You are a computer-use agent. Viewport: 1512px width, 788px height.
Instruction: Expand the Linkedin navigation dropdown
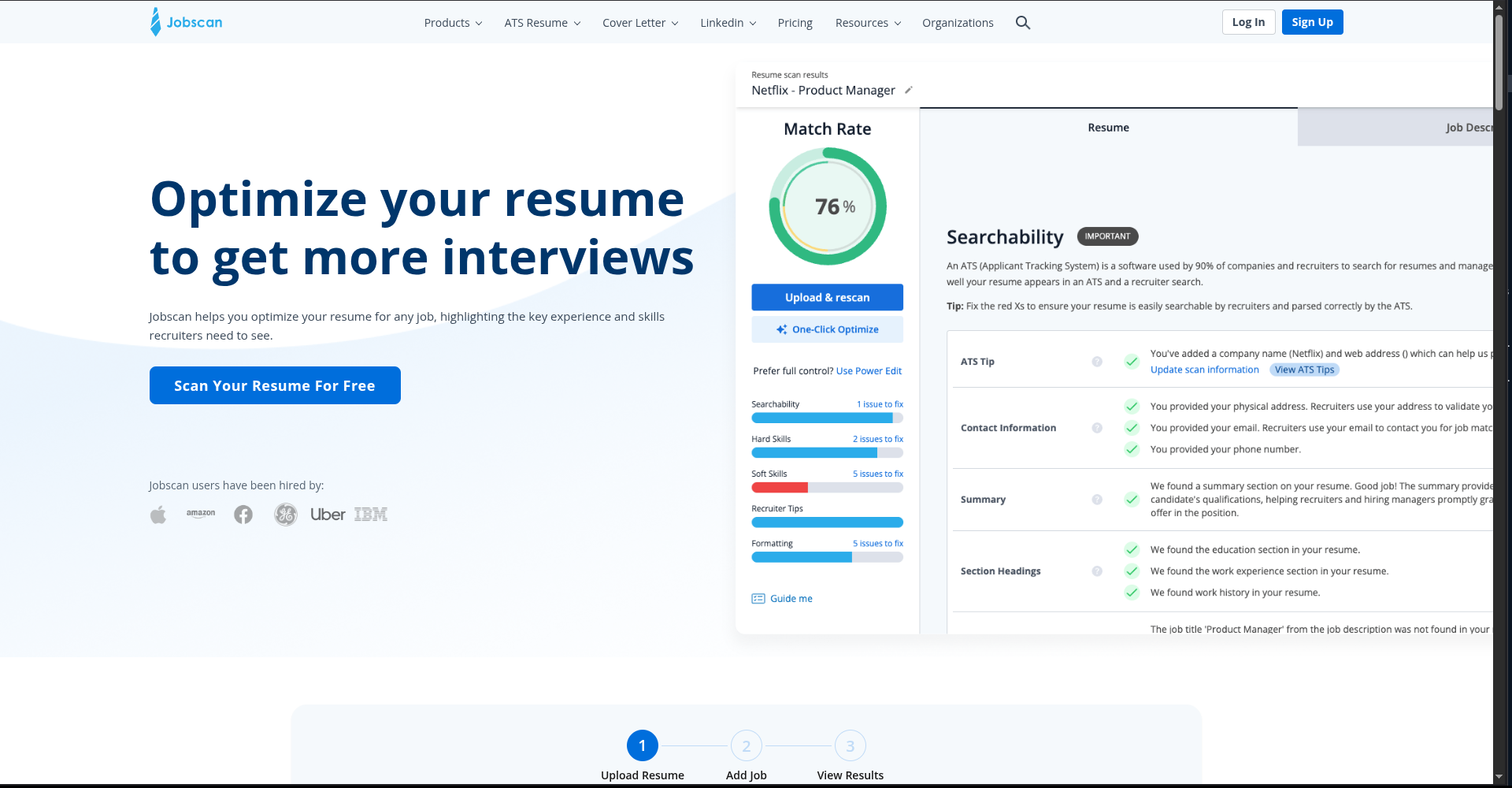(x=727, y=22)
